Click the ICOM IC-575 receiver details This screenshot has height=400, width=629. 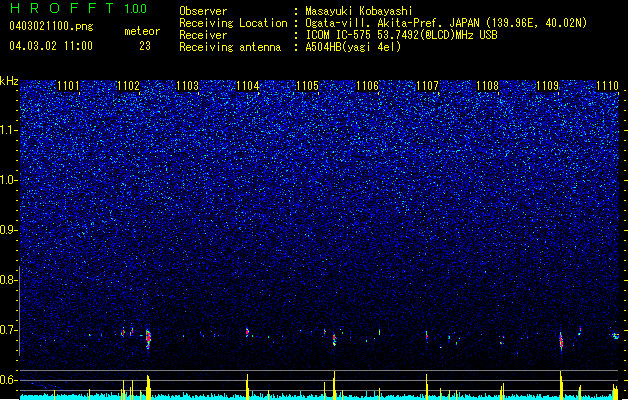[x=401, y=35]
